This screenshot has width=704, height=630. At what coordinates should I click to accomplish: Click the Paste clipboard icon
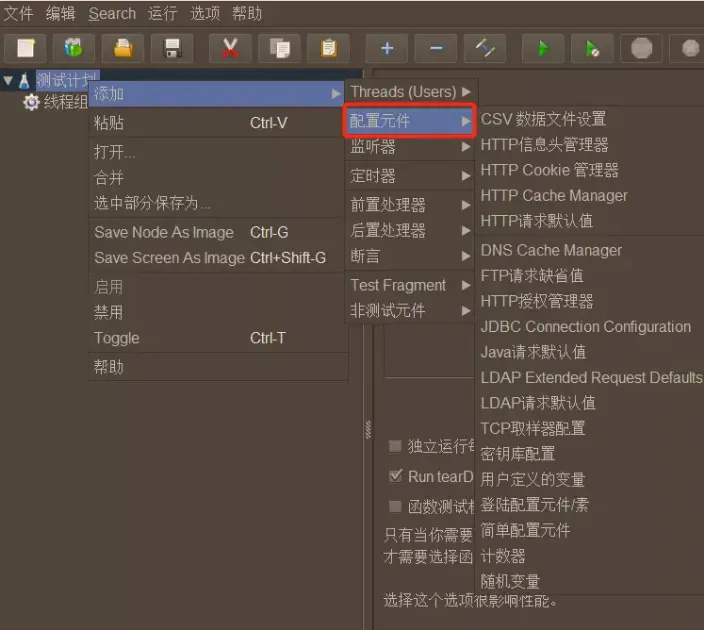(328, 48)
